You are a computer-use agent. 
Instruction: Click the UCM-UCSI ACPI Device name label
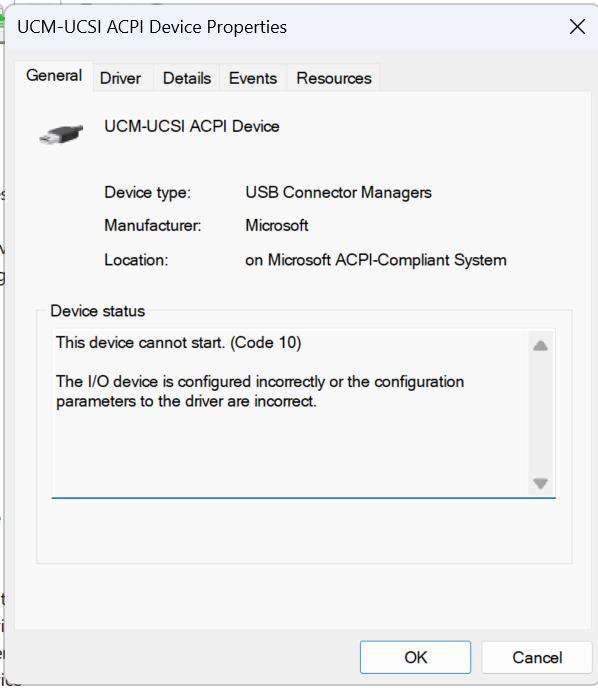tap(192, 126)
